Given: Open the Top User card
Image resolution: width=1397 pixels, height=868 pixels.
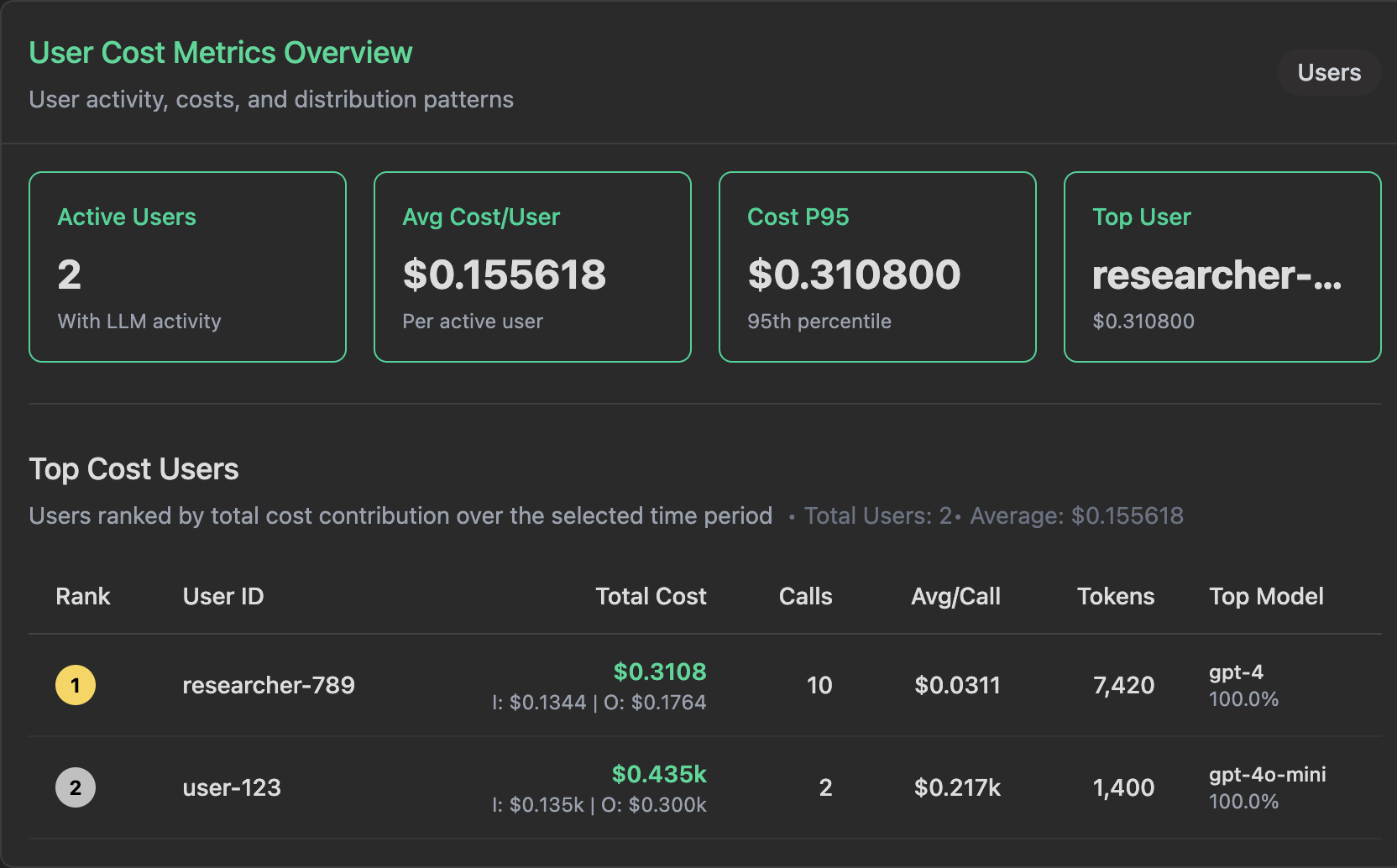Looking at the screenshot, I should click(1222, 267).
